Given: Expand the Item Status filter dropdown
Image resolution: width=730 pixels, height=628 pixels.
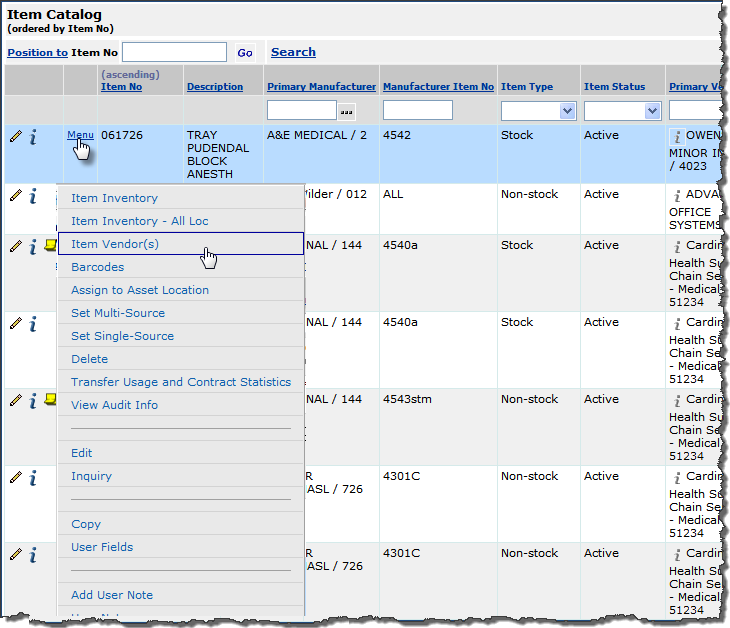Looking at the screenshot, I should (652, 111).
